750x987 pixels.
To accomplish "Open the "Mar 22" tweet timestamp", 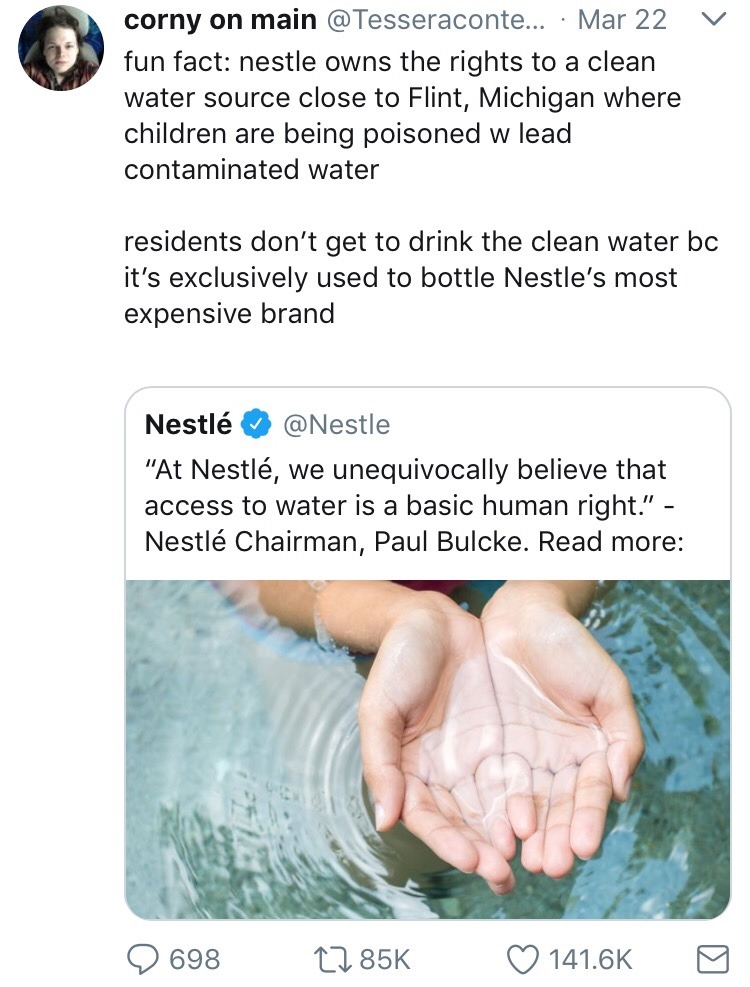I will (622, 21).
